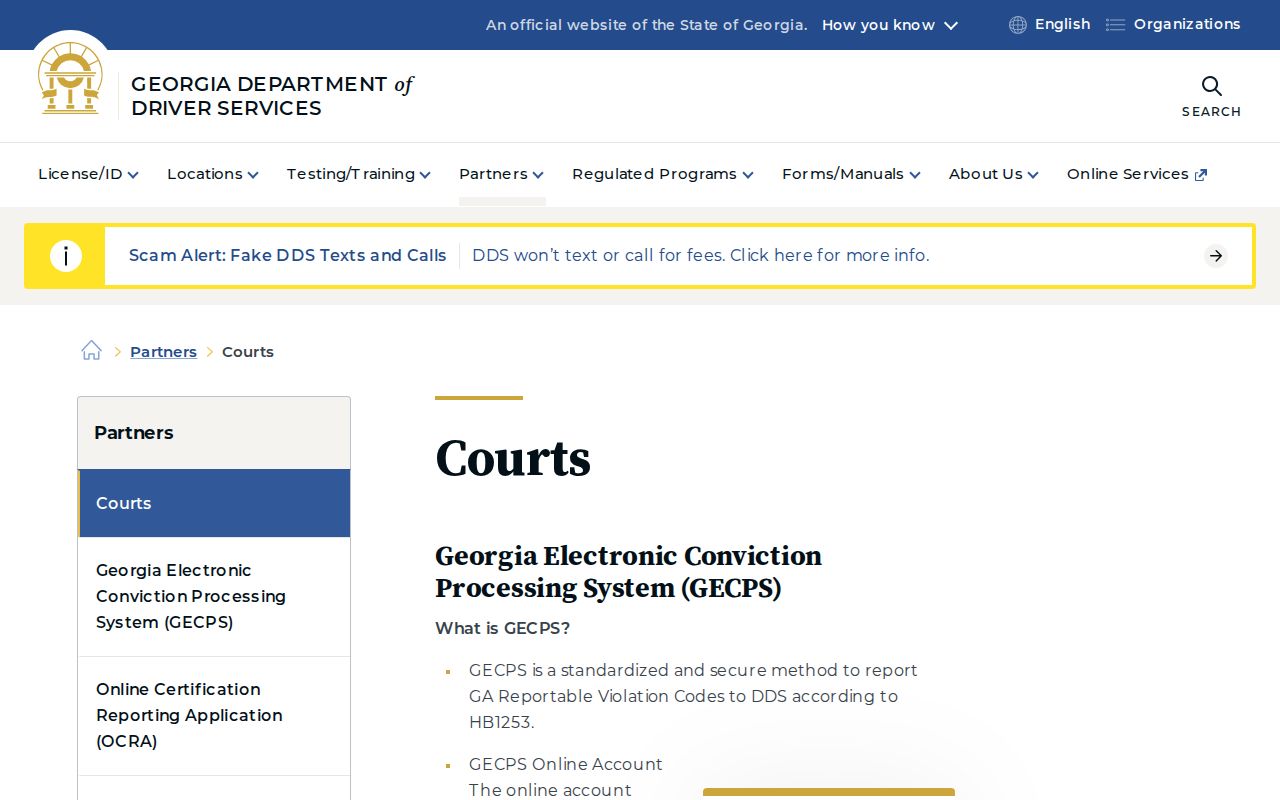Click the Partners breadcrumb link
The width and height of the screenshot is (1280, 800).
pos(163,352)
